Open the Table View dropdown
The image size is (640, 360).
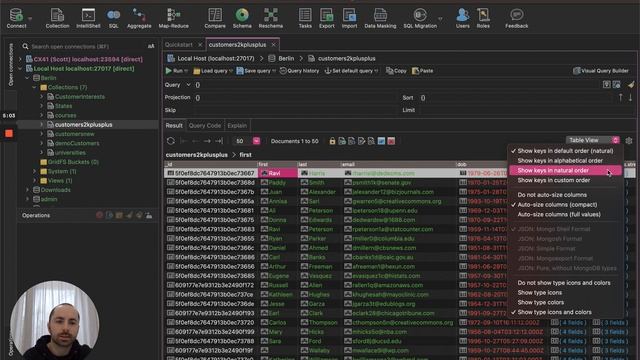point(593,140)
